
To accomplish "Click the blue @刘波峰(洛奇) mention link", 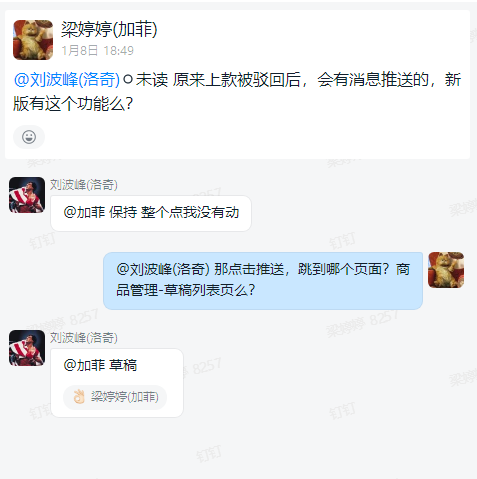I will [67, 80].
